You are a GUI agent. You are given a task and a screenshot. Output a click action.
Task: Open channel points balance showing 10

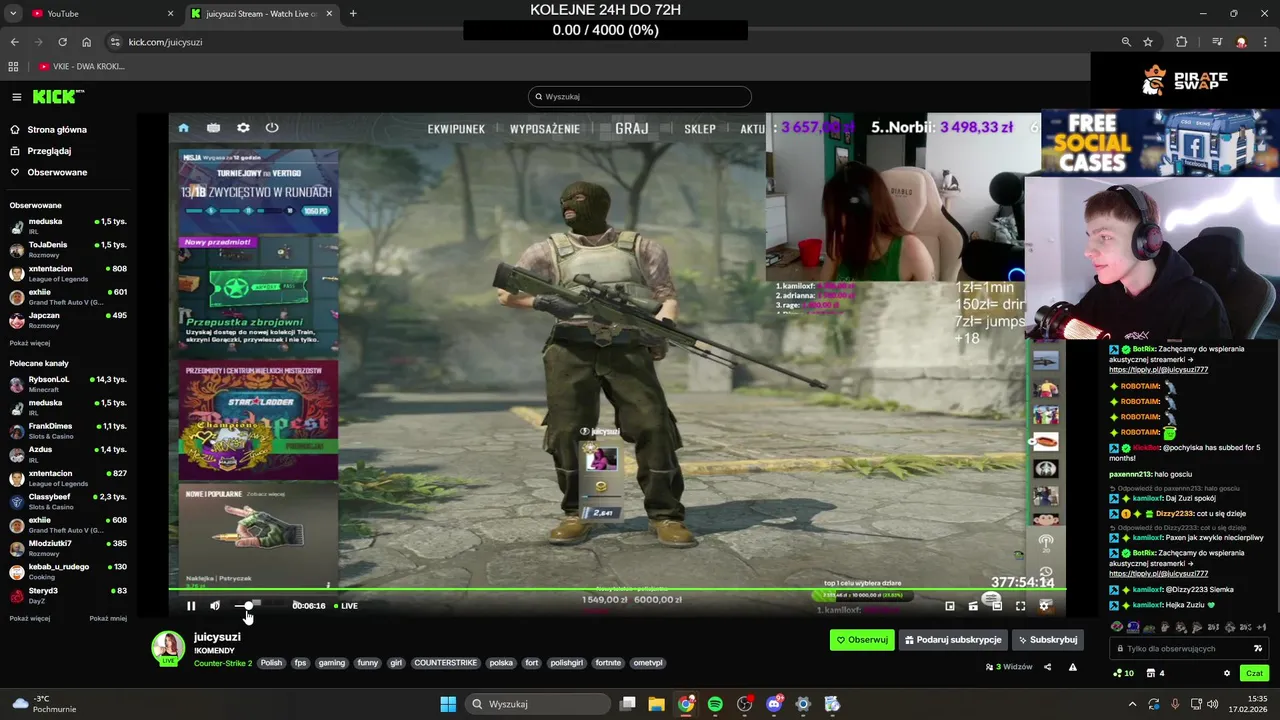click(1123, 673)
